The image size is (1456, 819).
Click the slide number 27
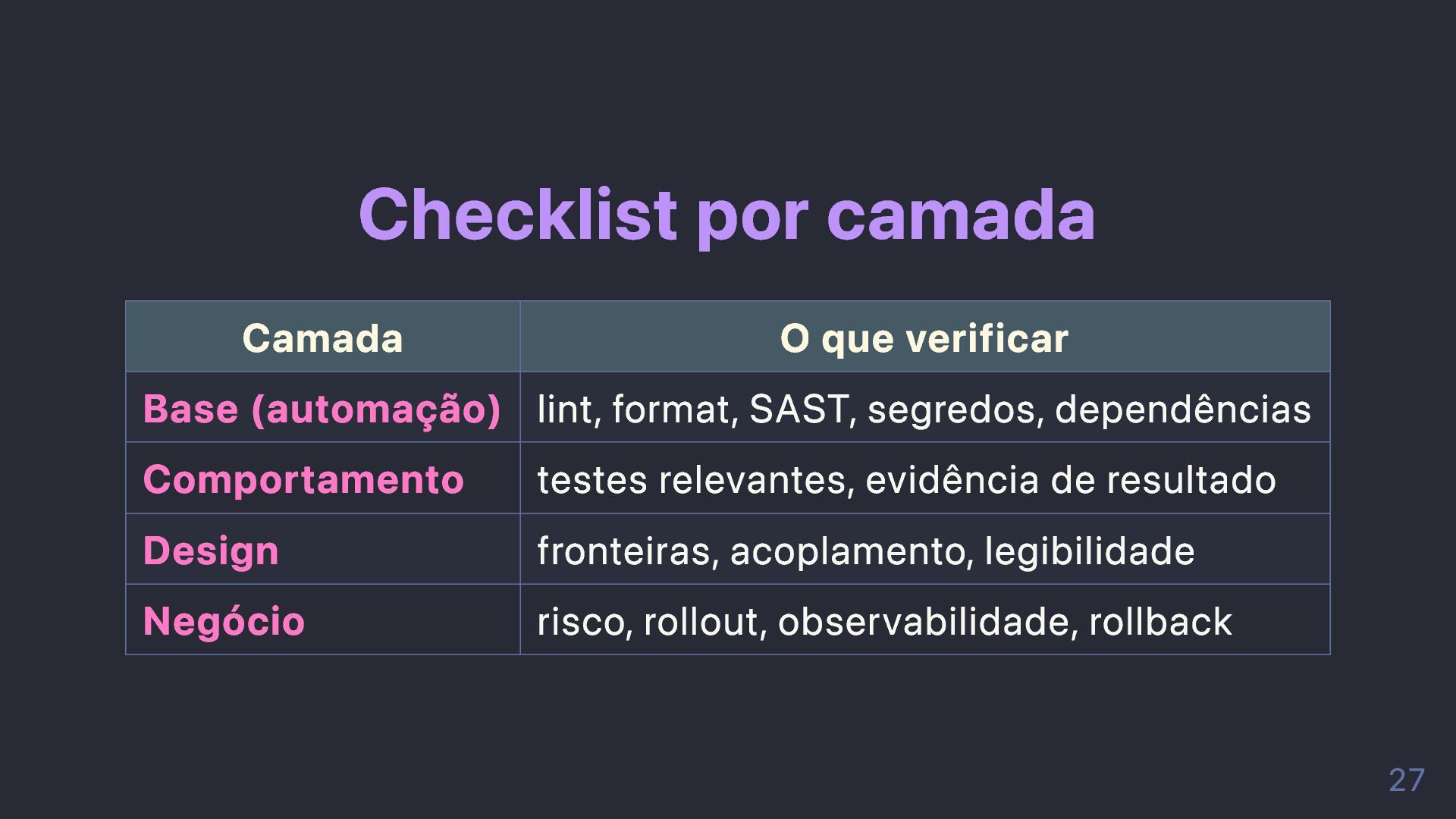(1406, 780)
